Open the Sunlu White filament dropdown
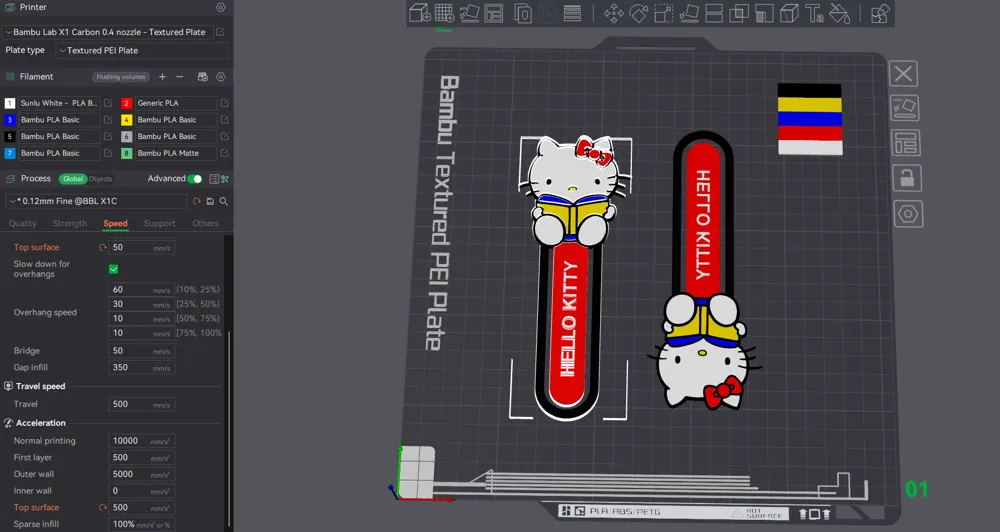Image resolution: width=1000 pixels, height=532 pixels. pos(59,103)
